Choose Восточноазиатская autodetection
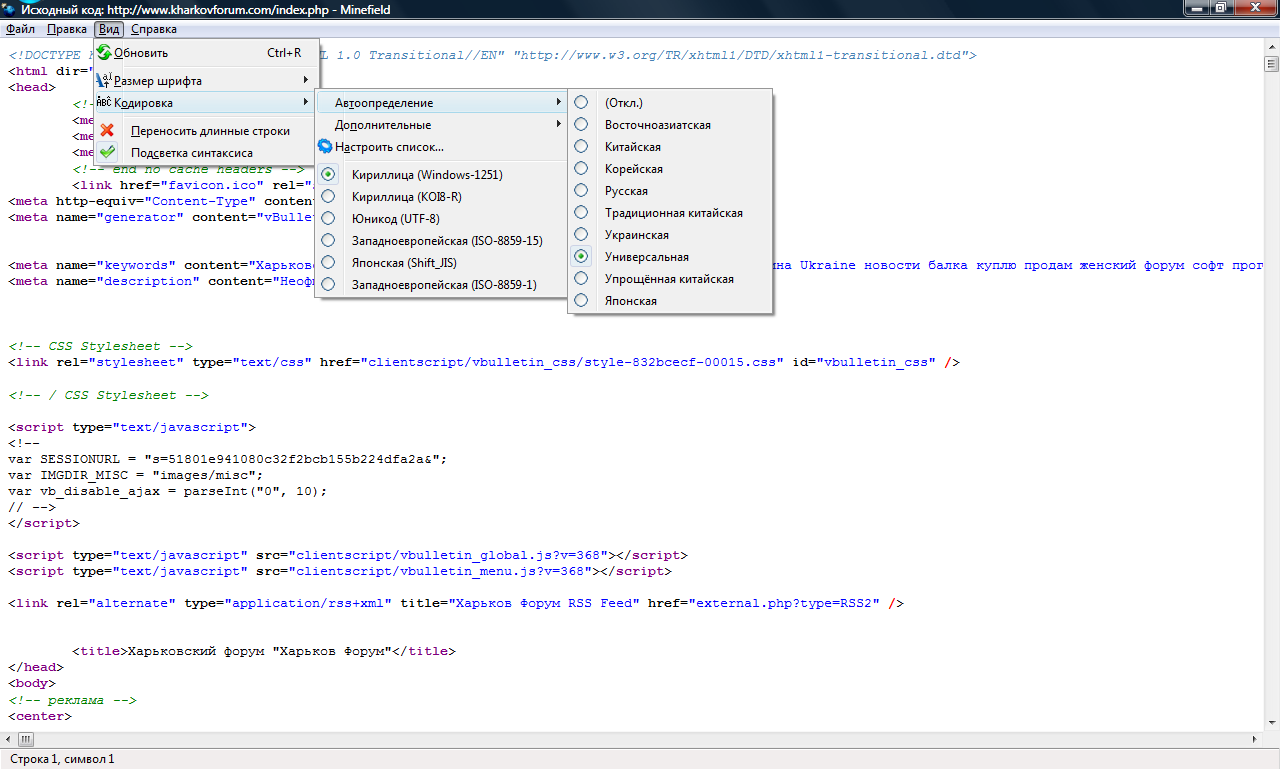 click(670, 125)
